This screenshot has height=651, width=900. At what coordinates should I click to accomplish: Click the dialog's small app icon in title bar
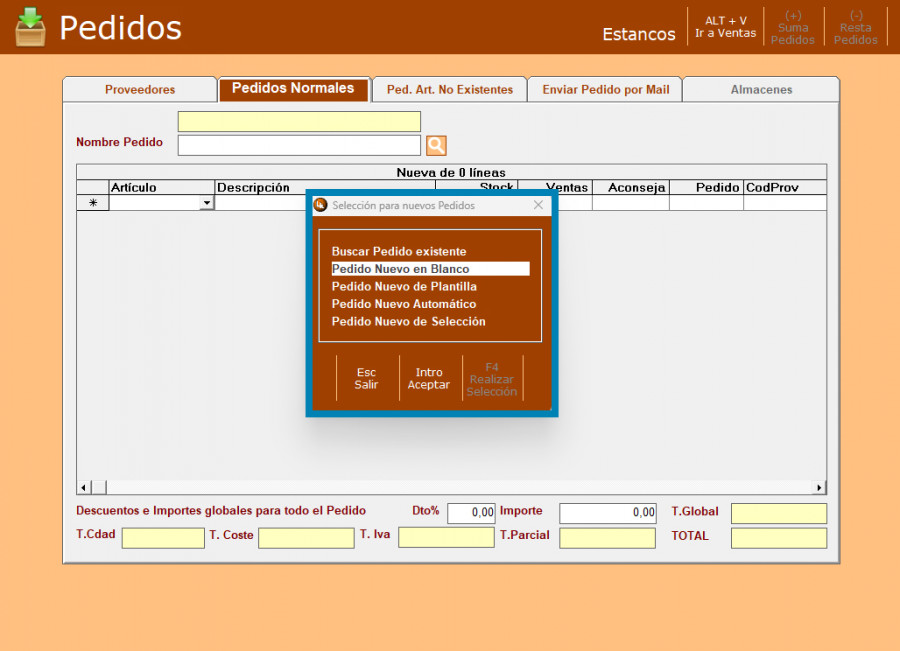click(321, 205)
